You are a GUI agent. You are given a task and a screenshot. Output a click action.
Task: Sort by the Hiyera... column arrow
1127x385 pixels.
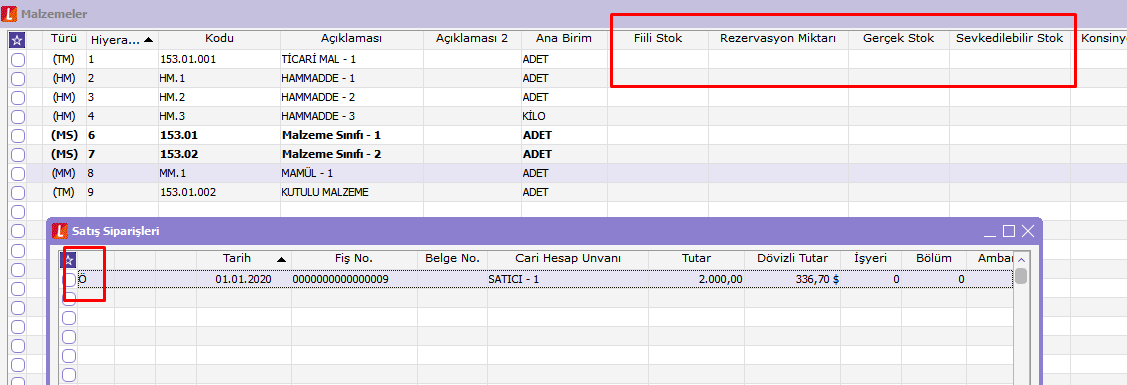148,40
